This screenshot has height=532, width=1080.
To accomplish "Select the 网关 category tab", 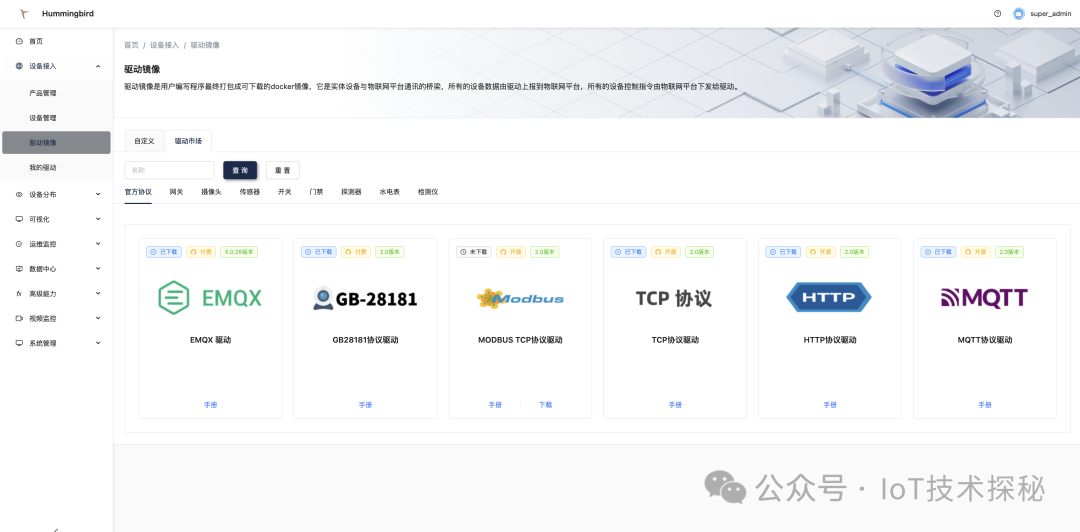I will (x=176, y=192).
